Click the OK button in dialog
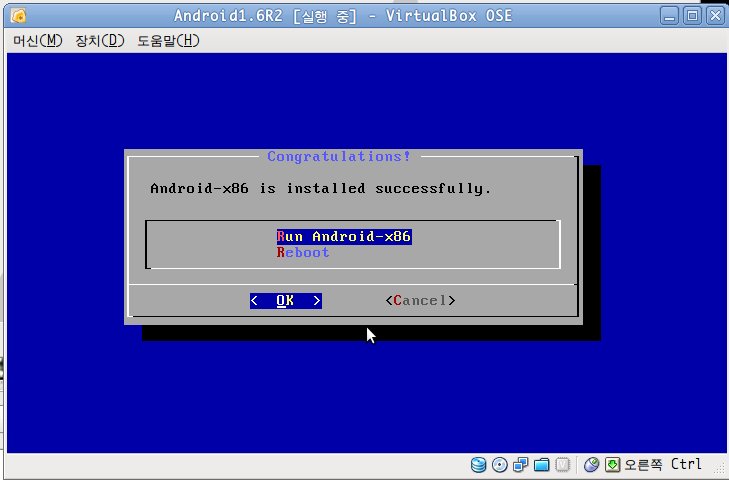The width and height of the screenshot is (729, 480). click(285, 300)
